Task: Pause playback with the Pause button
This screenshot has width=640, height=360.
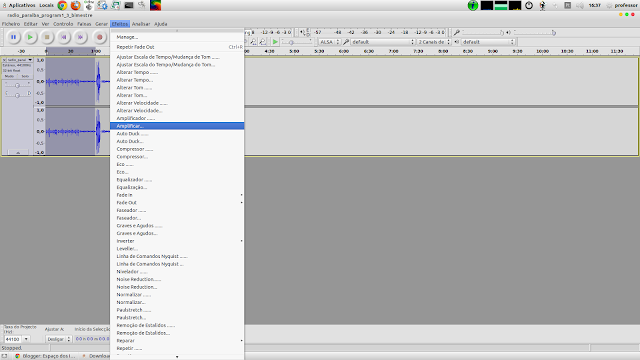Action: coord(13,37)
